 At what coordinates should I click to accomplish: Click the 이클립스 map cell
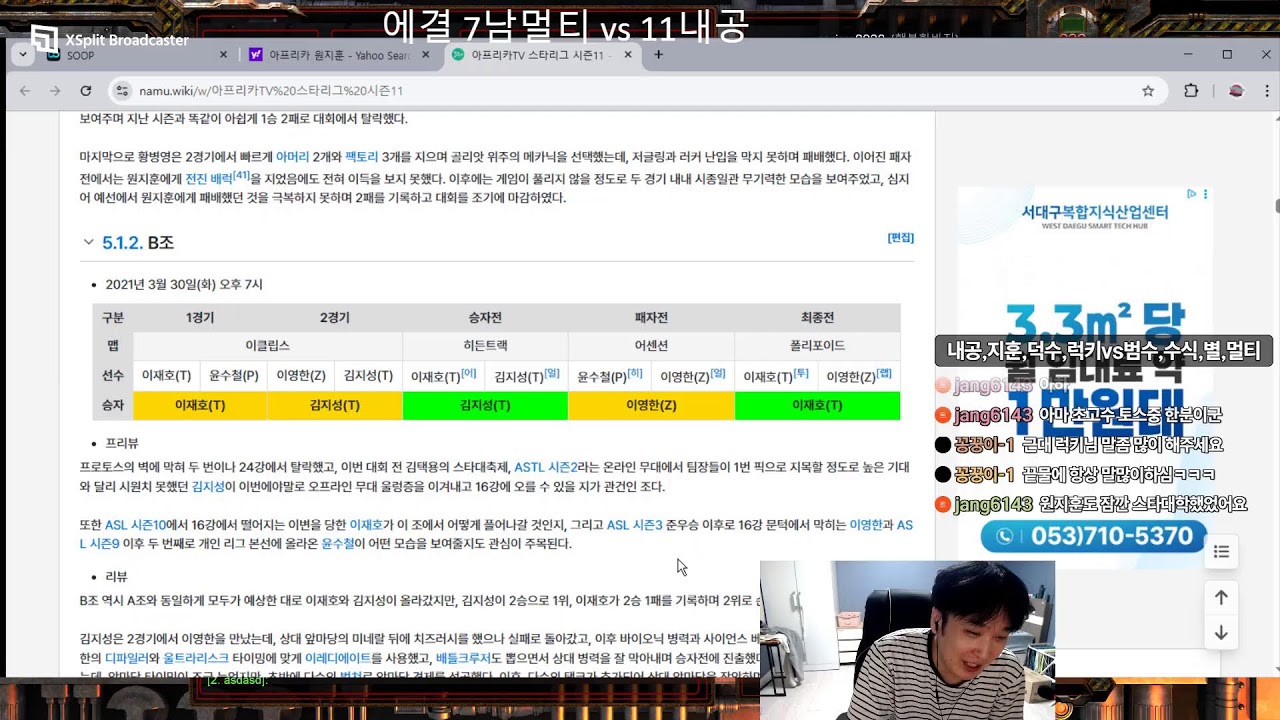click(267, 346)
